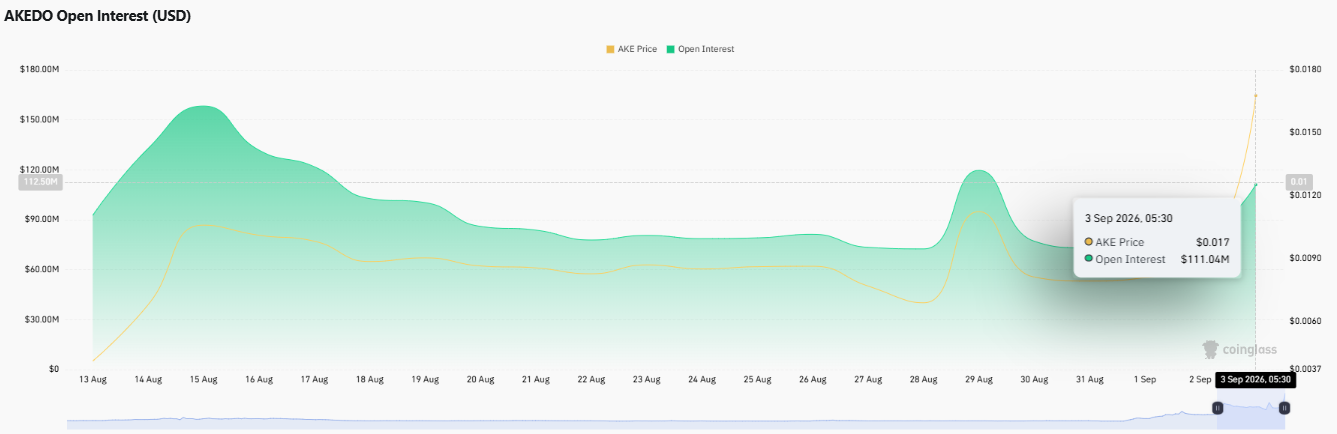The height and width of the screenshot is (434, 1337).
Task: Click the black 3 Sep 2026, 05:30 axis marker
Action: [x=1255, y=380]
